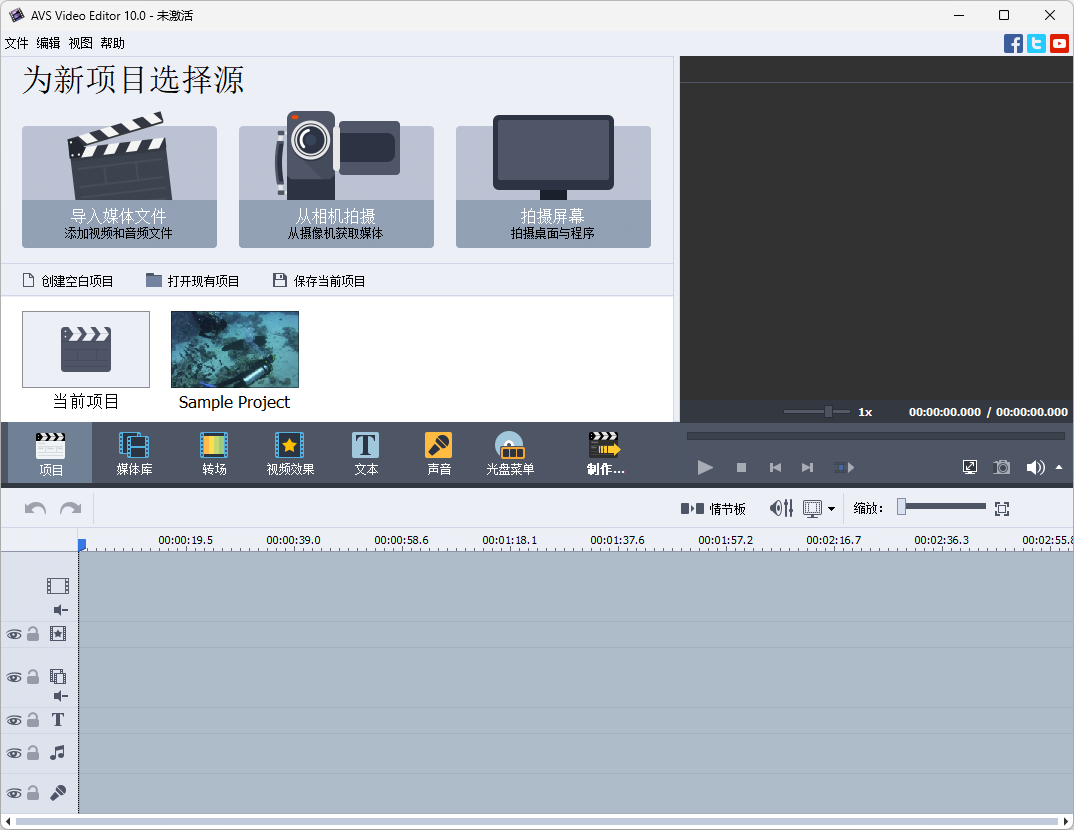
Task: Collapse the audio mixer panel
Action: [x=780, y=508]
